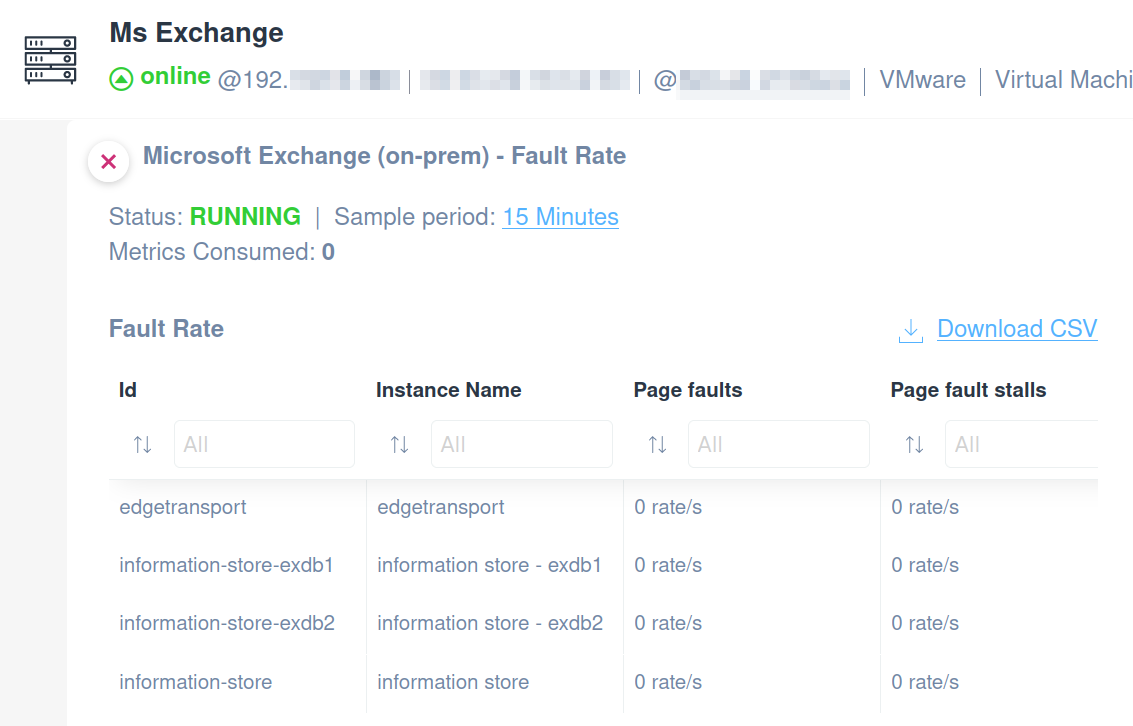This screenshot has height=726, width=1133.
Task: Click the Metrics Consumed value 0
Action: click(328, 252)
